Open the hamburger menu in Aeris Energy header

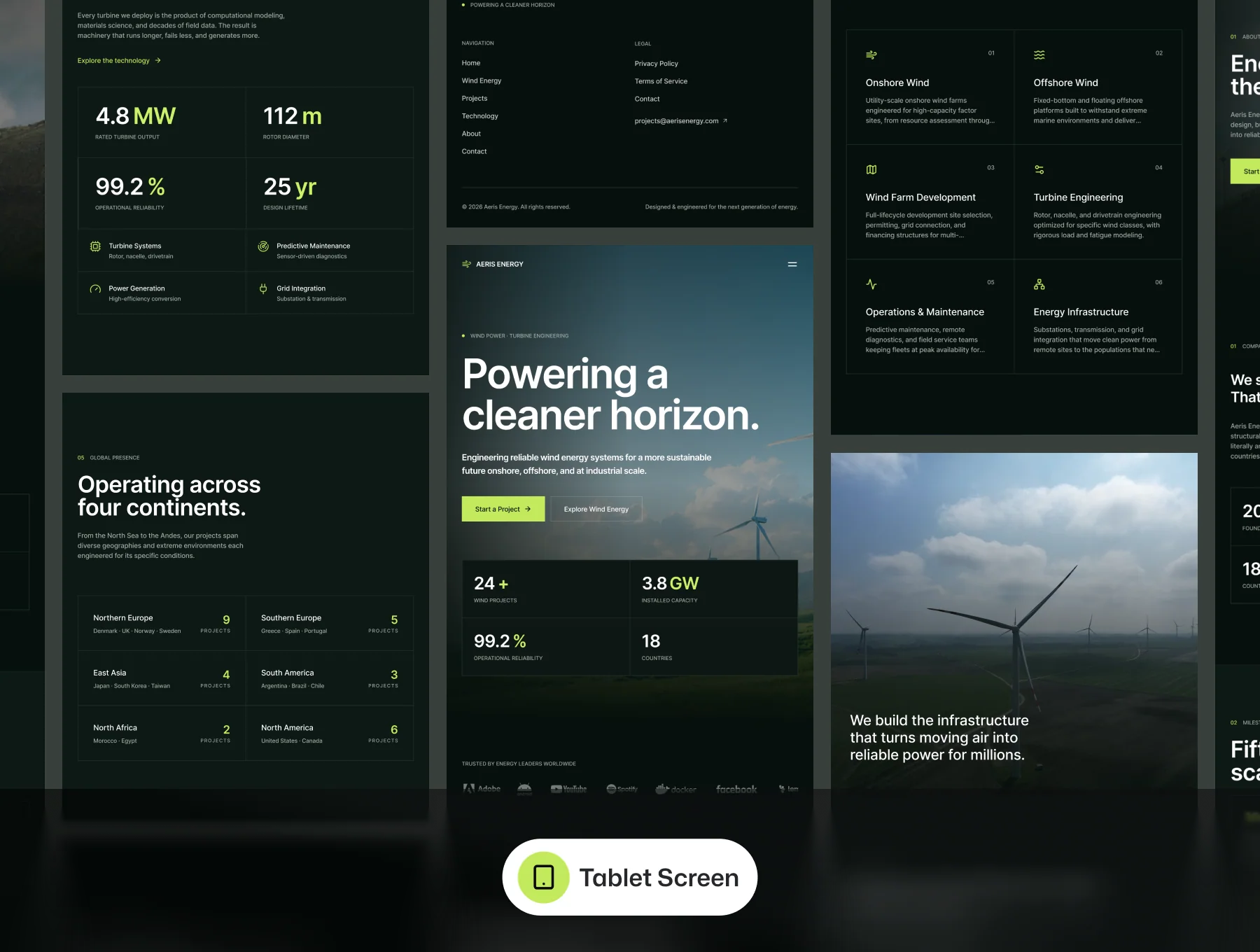tap(792, 264)
